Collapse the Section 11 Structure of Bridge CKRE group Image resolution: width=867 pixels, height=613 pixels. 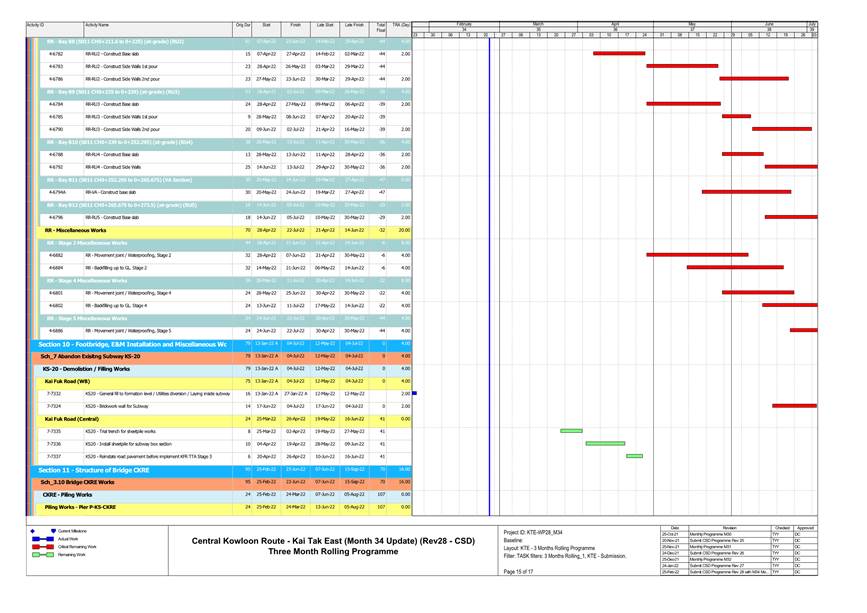[93, 469]
